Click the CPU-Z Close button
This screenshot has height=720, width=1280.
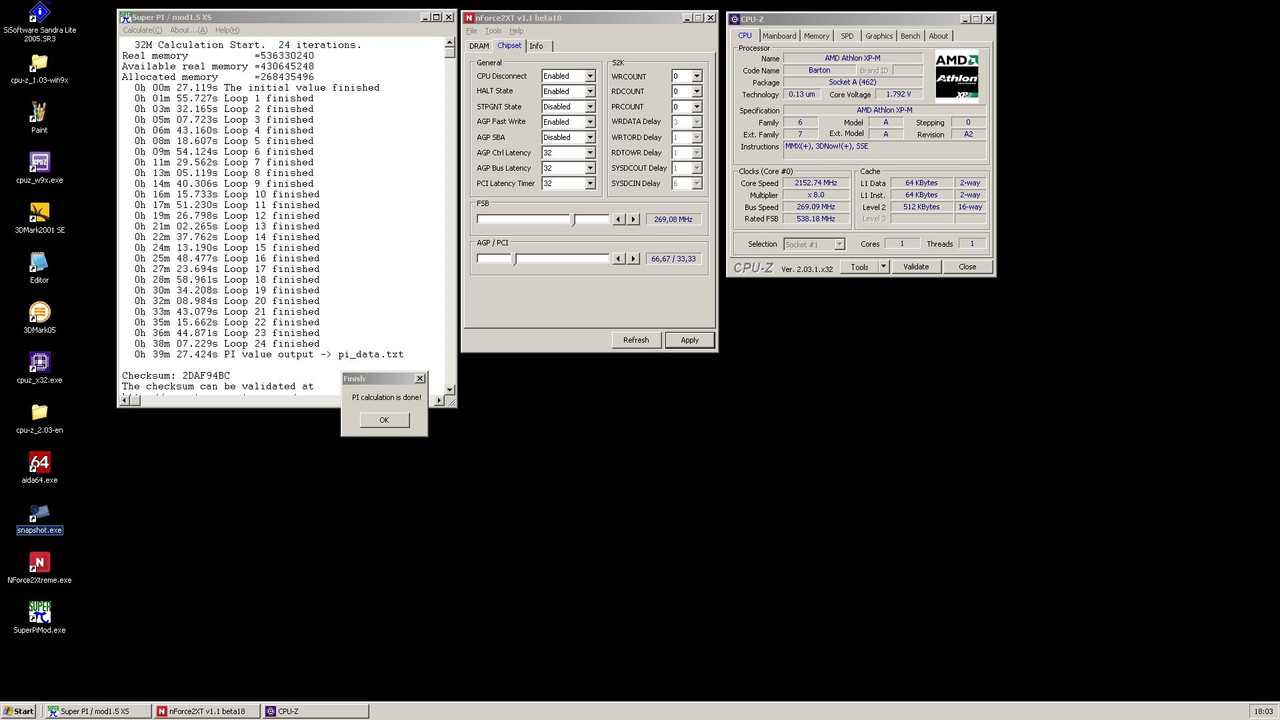click(967, 267)
